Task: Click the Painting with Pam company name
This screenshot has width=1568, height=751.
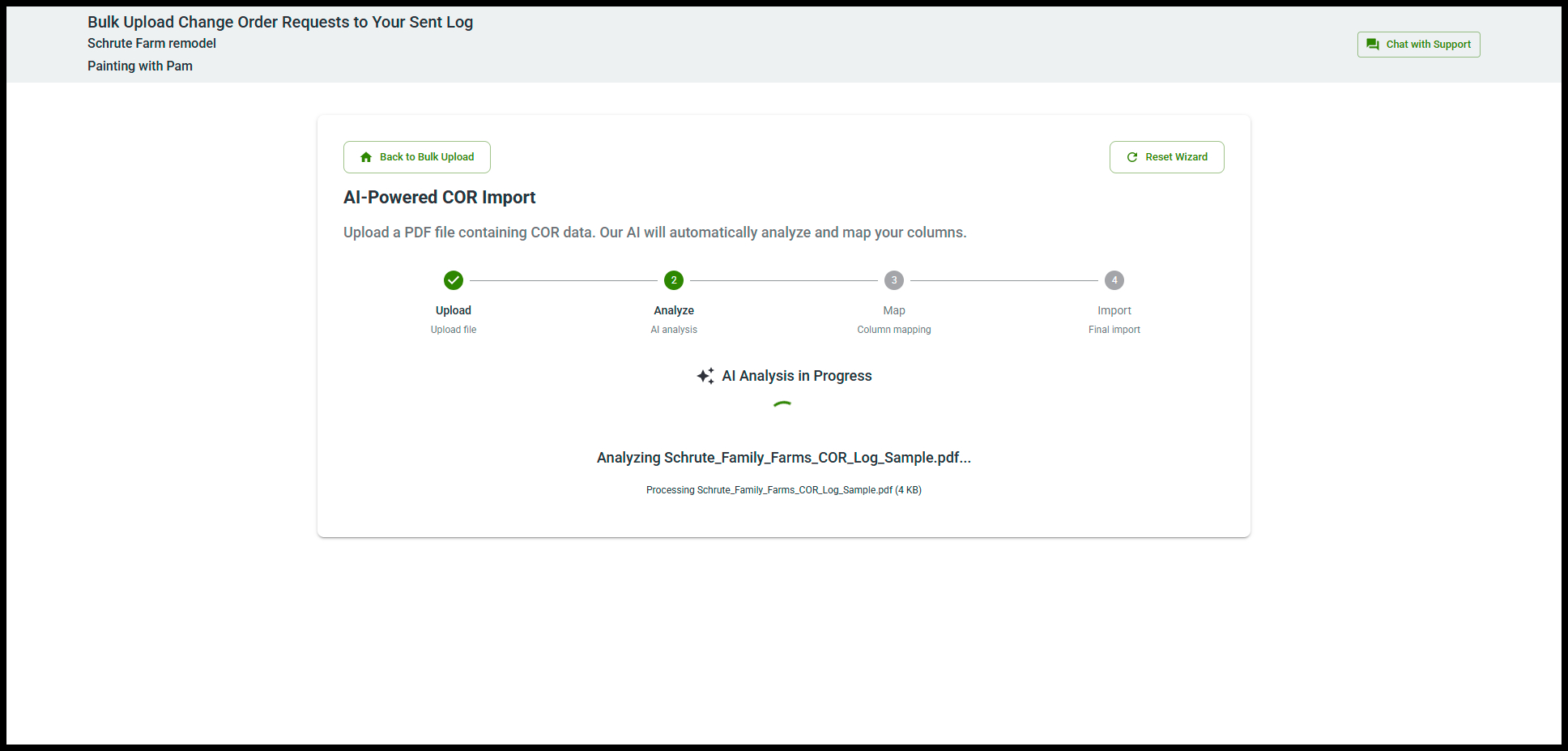Action: pos(140,66)
